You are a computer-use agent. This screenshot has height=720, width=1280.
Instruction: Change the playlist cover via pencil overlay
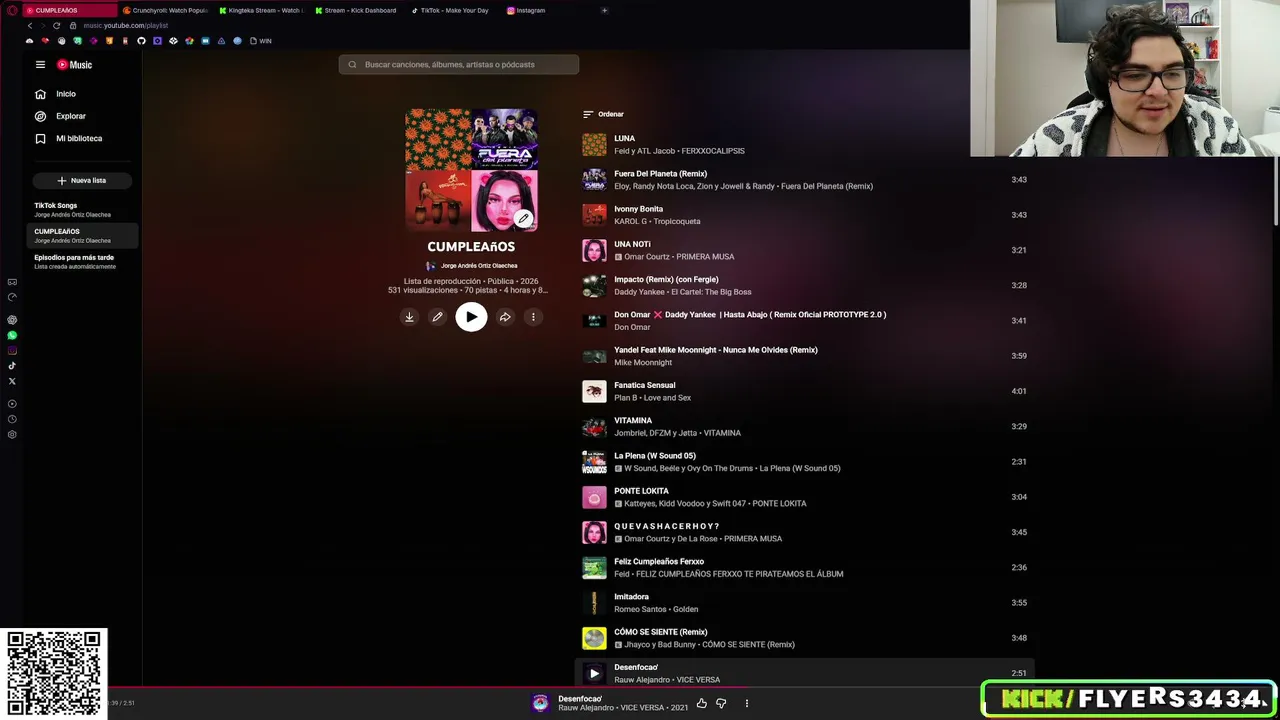[523, 218]
